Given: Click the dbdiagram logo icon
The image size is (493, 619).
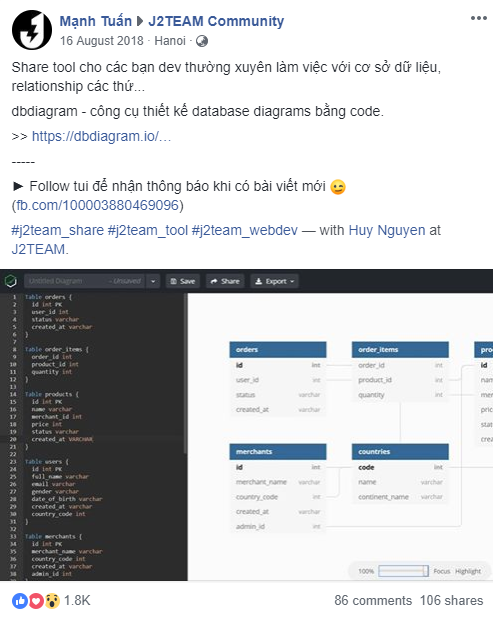Looking at the screenshot, I should pos(11,281).
